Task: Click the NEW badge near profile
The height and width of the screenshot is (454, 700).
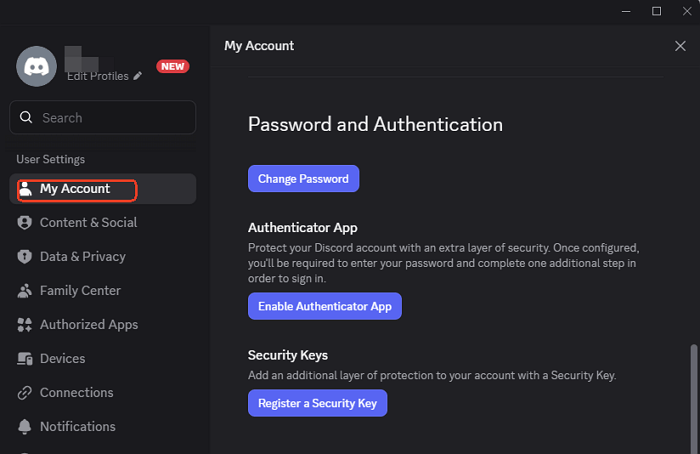Action: coord(173,67)
